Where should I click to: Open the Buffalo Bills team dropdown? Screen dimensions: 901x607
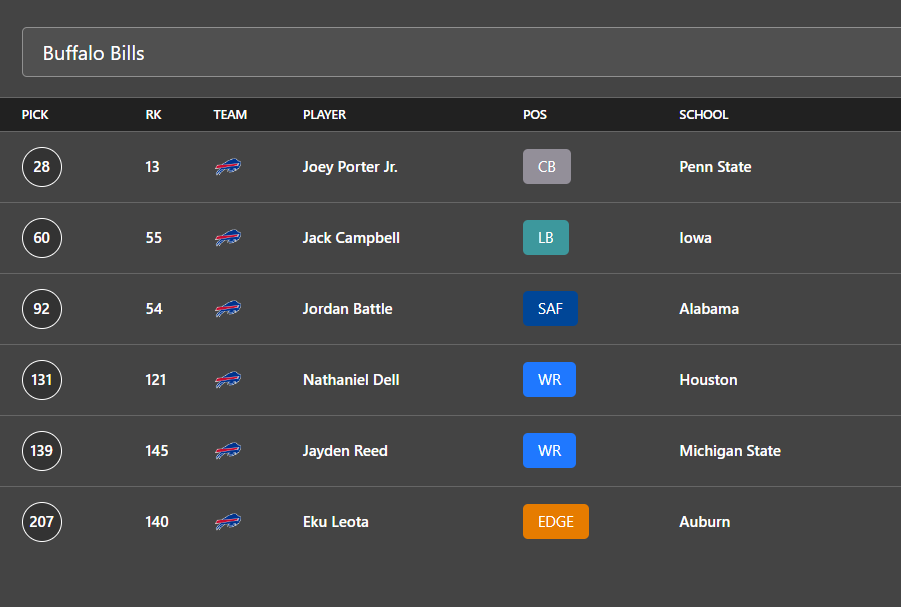point(461,52)
